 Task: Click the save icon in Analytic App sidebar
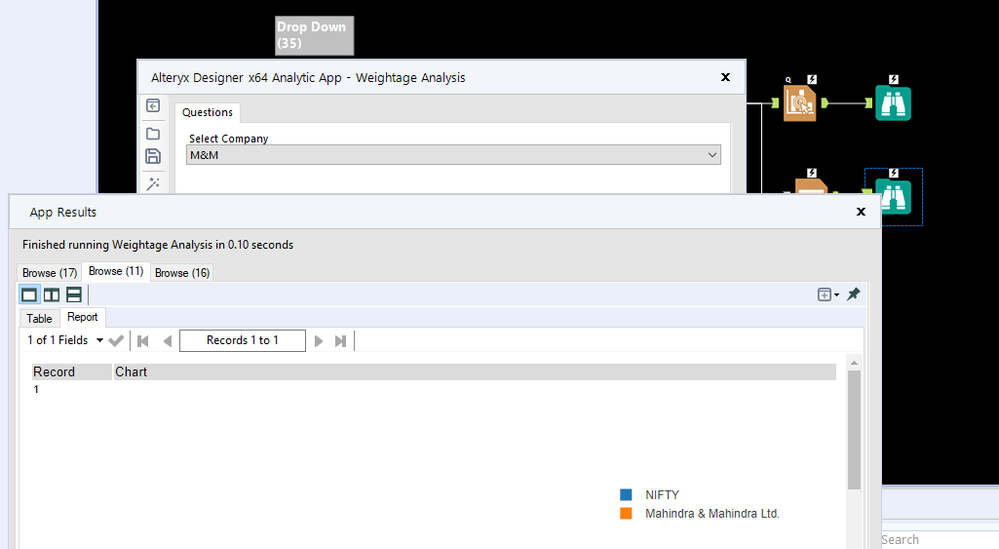pos(153,156)
